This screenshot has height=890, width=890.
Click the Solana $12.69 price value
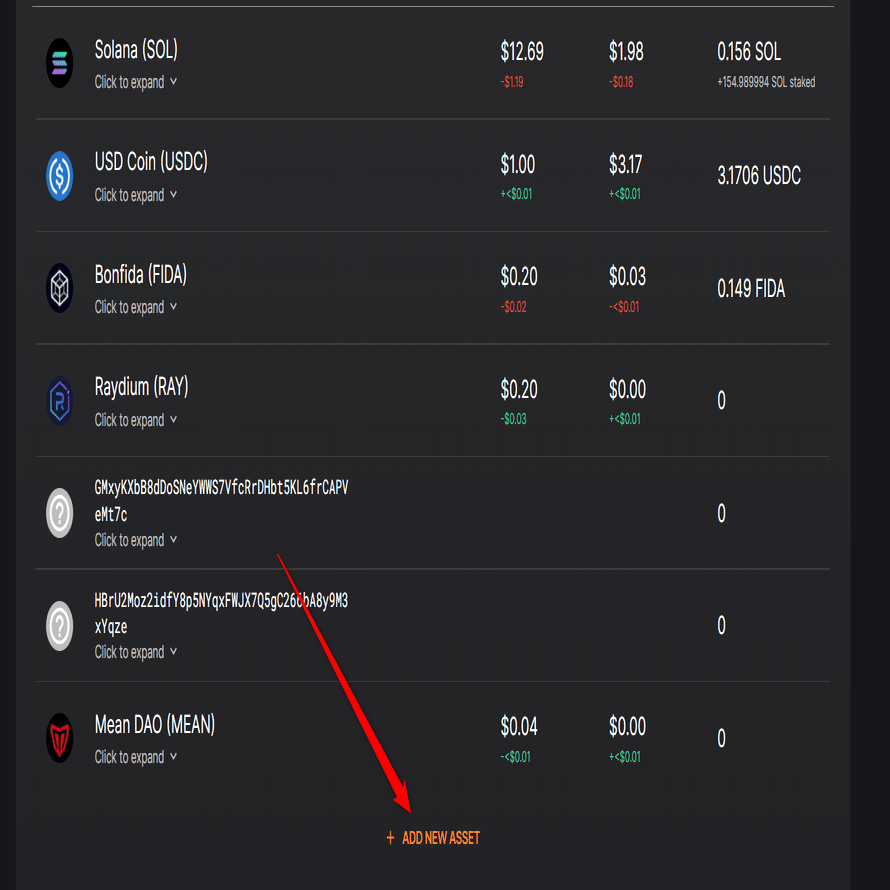pyautogui.click(x=522, y=51)
